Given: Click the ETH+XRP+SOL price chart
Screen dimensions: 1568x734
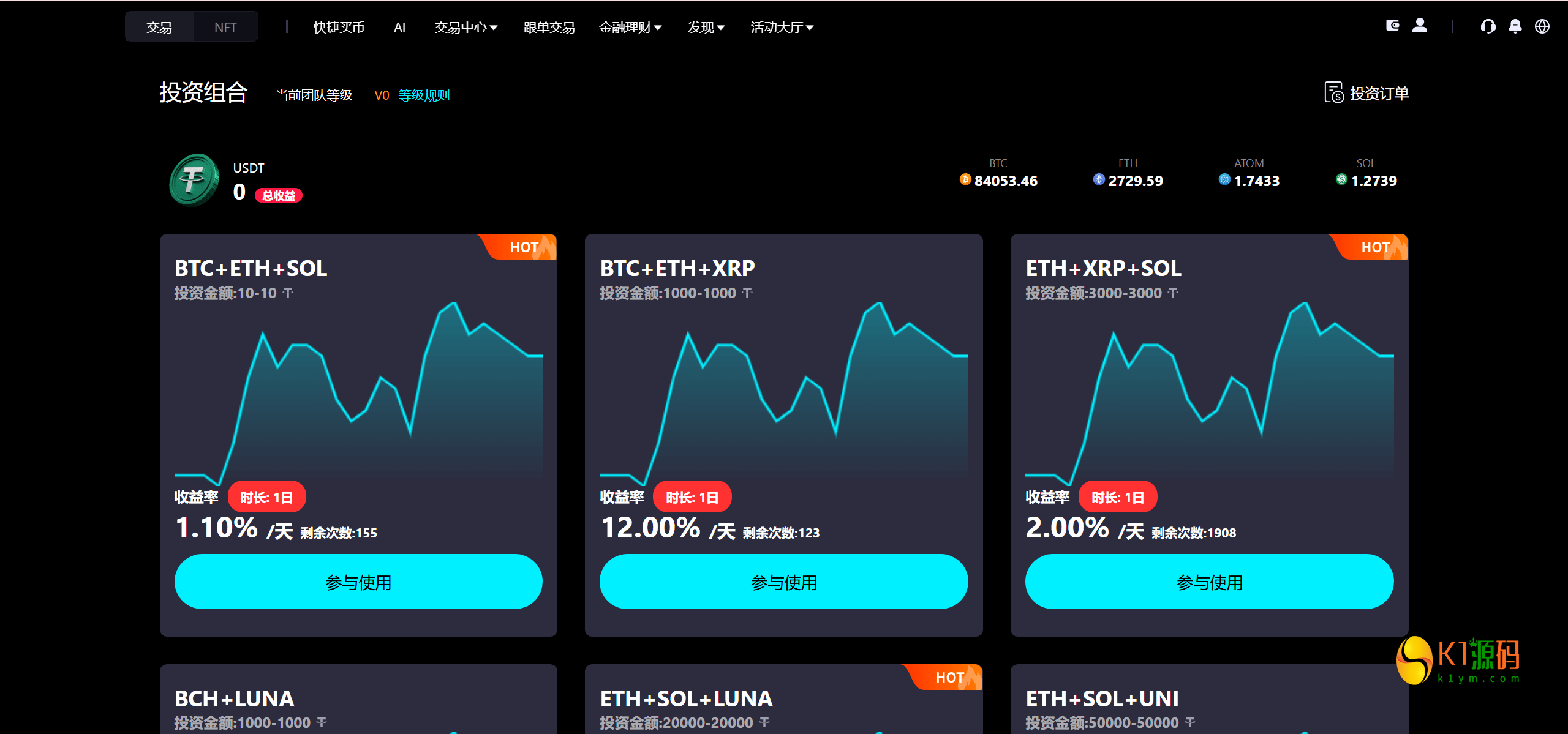Looking at the screenshot, I should [1210, 392].
